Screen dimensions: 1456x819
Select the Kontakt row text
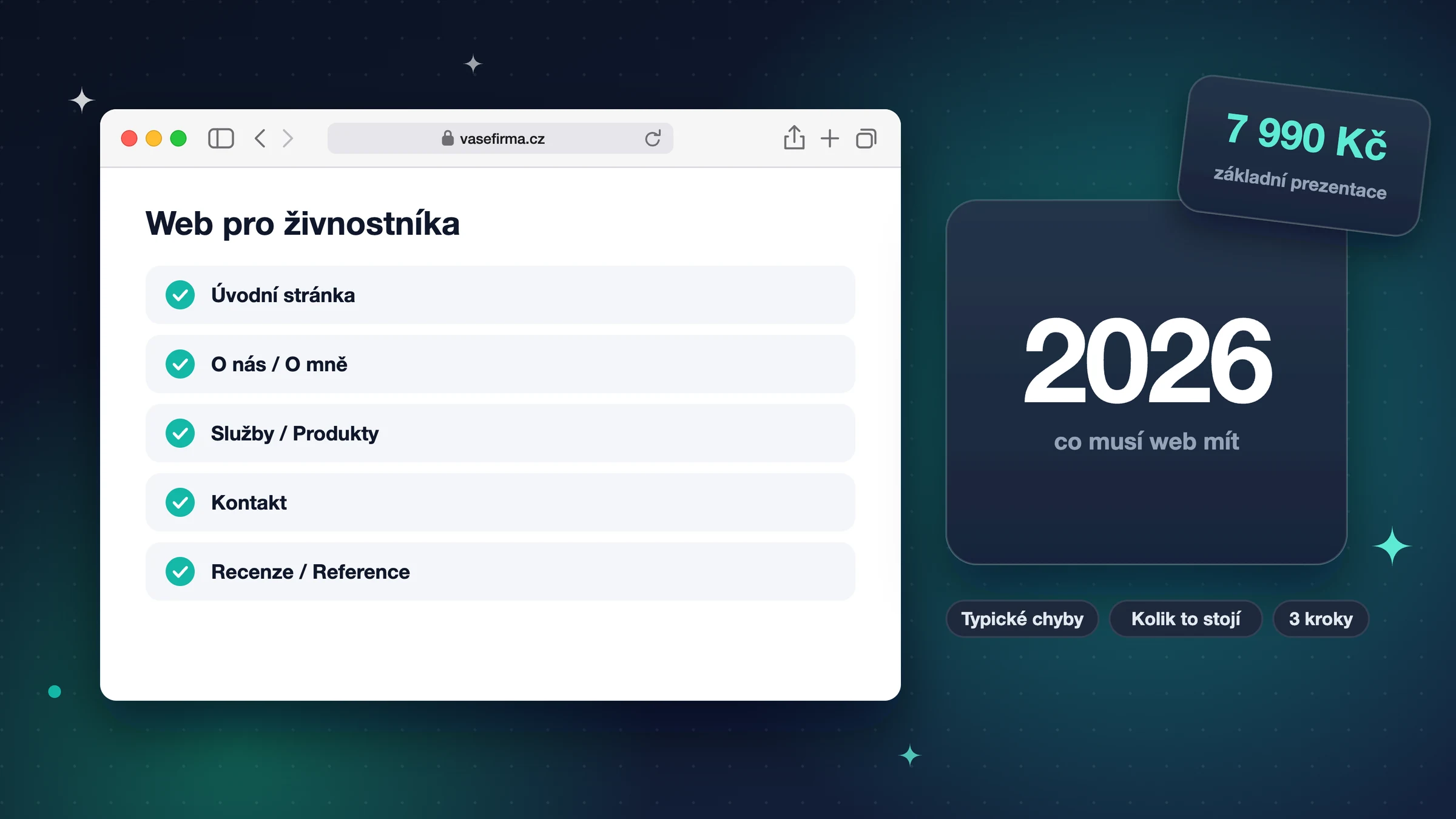point(249,502)
